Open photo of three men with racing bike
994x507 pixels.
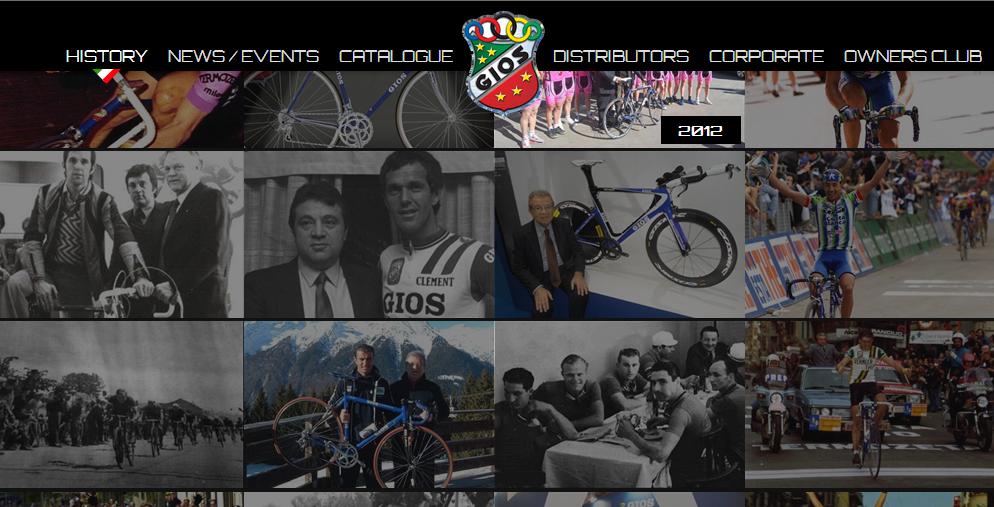tap(121, 234)
